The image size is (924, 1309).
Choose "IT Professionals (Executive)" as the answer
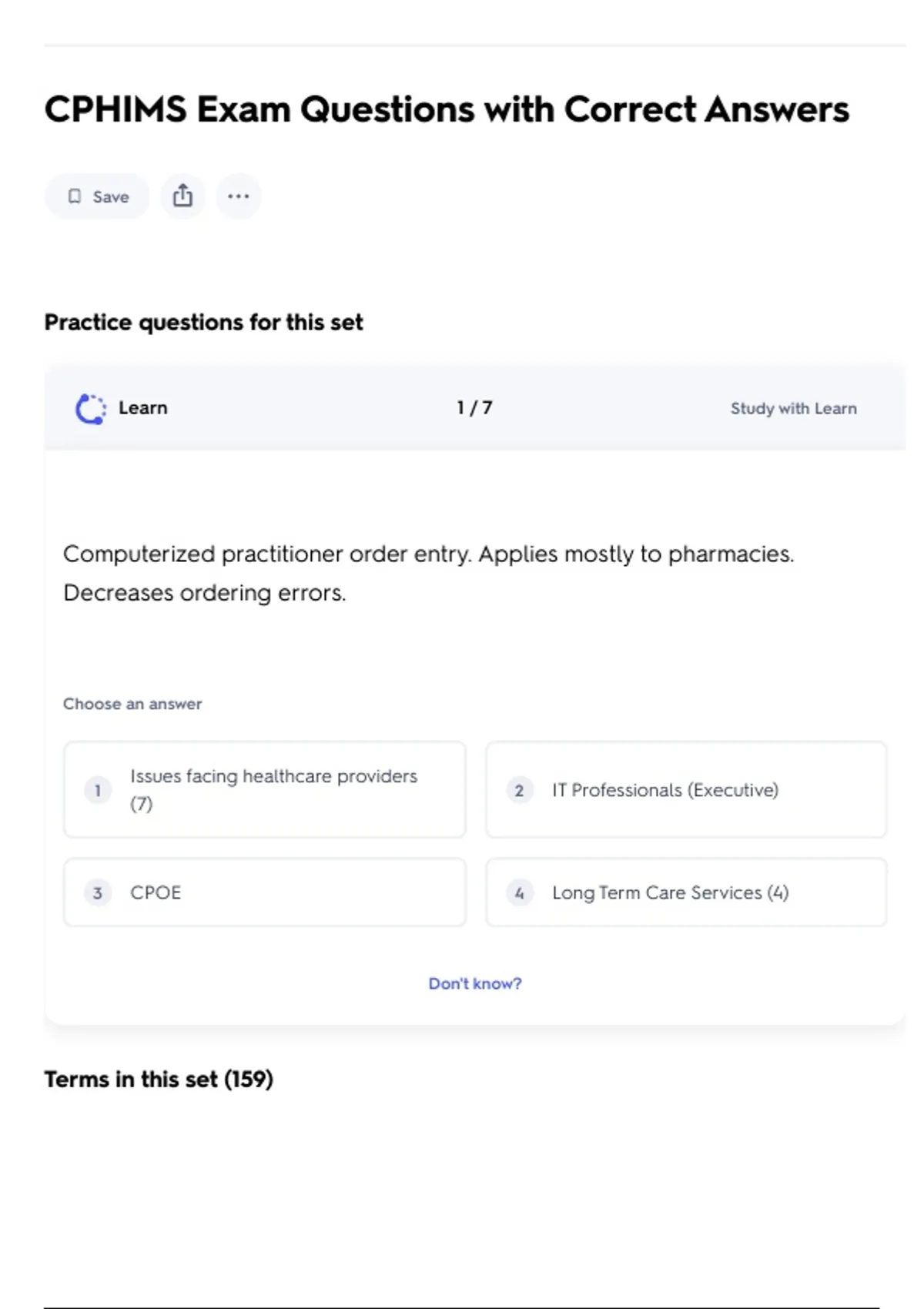pos(685,790)
